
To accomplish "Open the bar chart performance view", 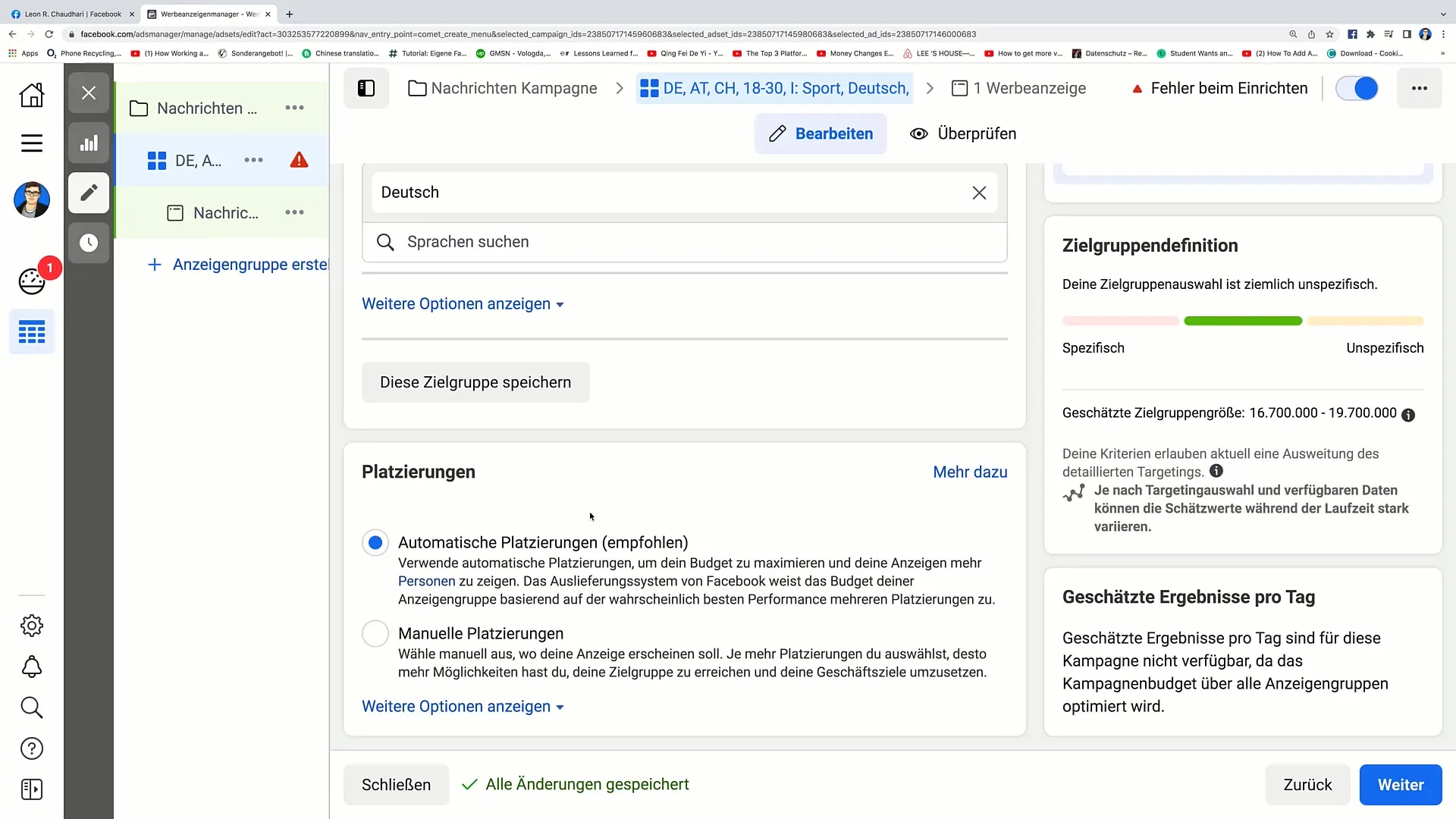I will tap(89, 143).
